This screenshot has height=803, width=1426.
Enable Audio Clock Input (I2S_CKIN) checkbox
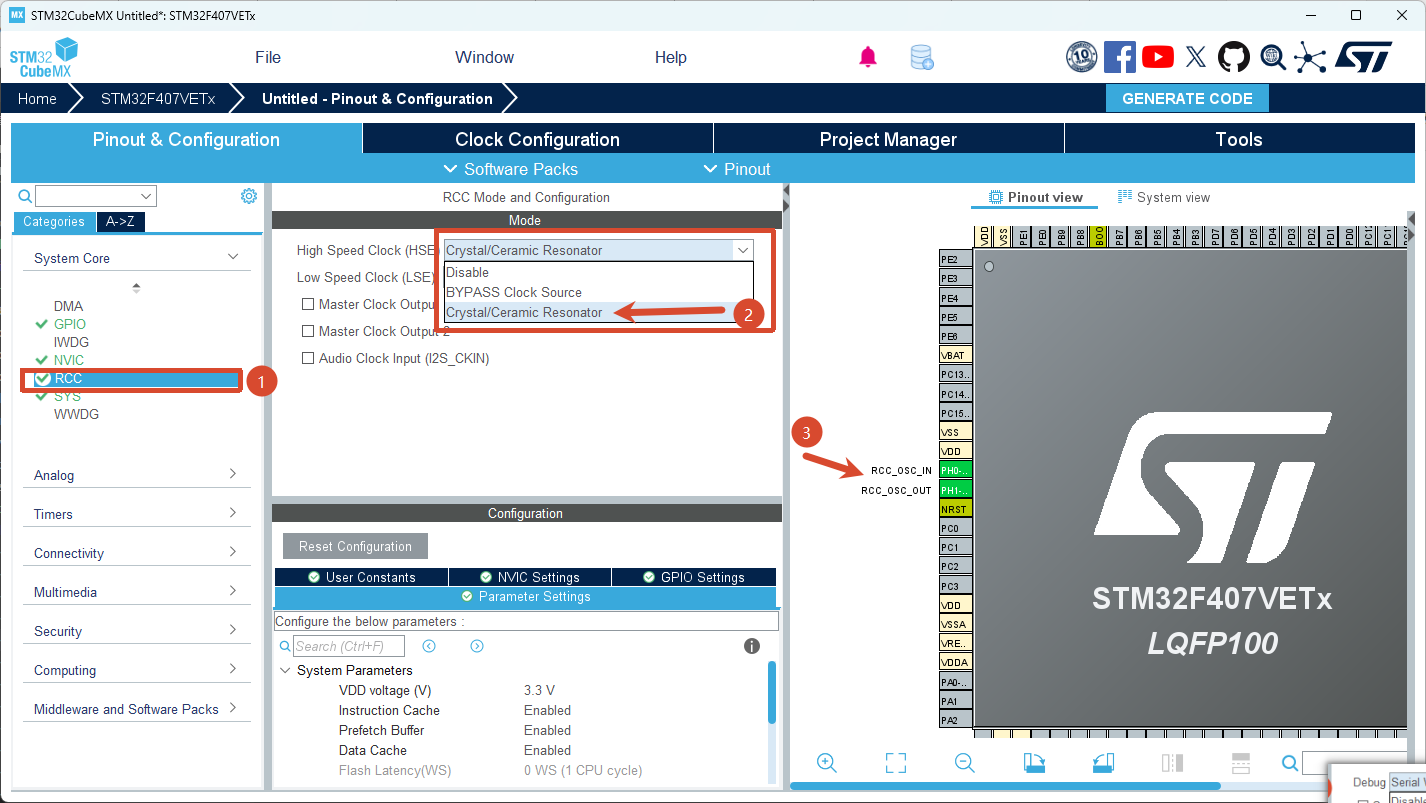[308, 358]
